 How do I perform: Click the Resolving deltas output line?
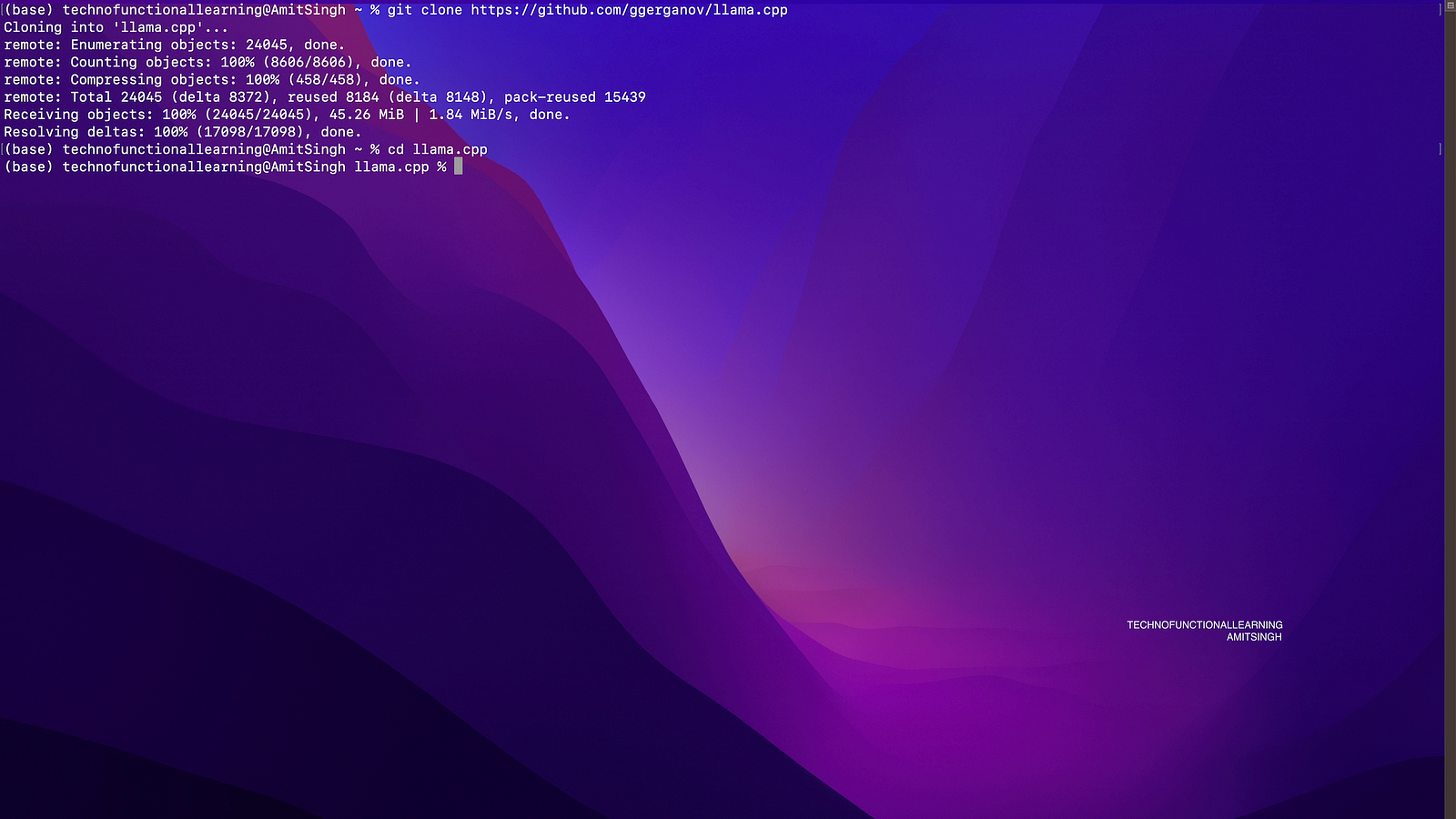click(x=182, y=132)
